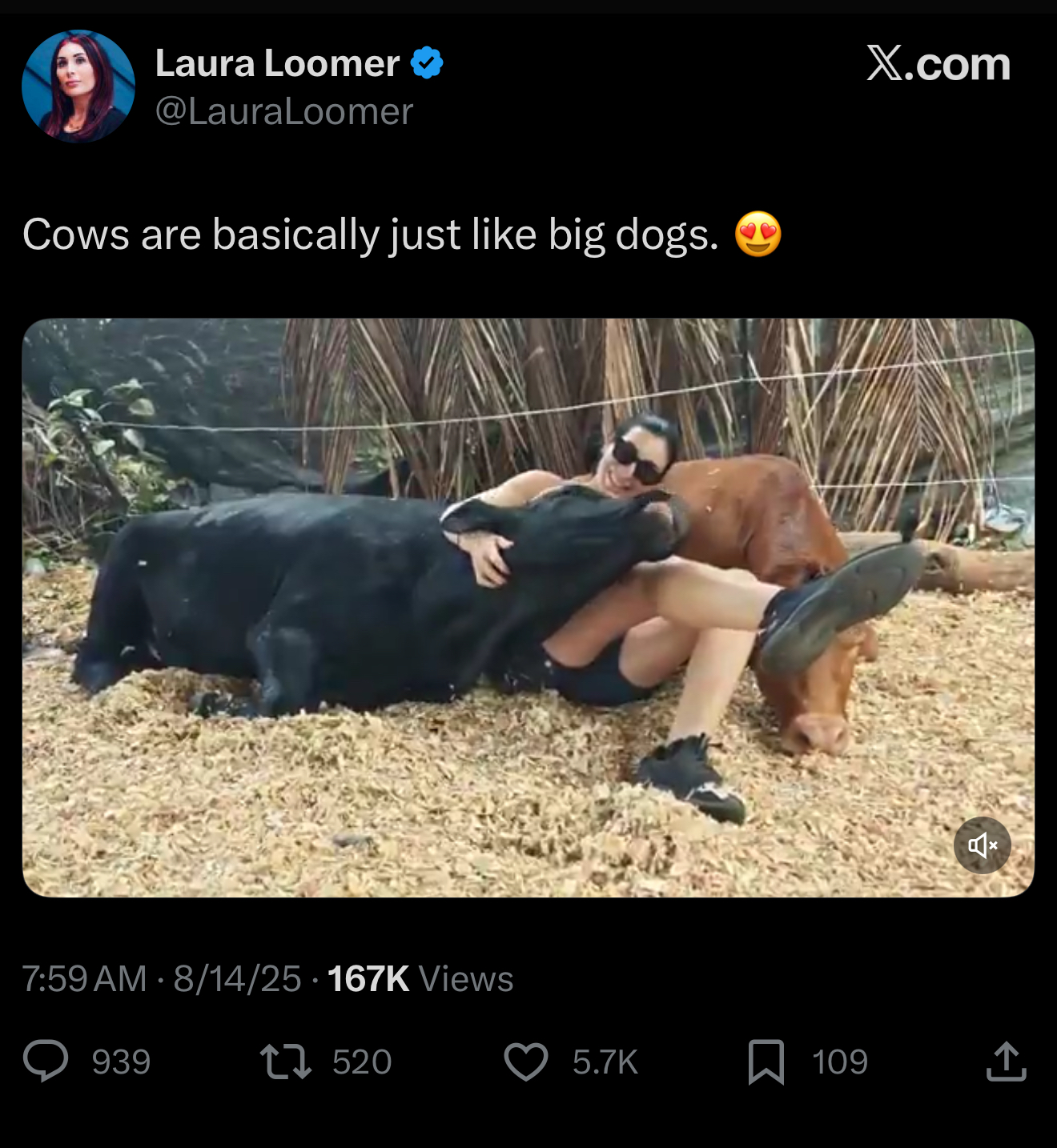Image resolution: width=1057 pixels, height=1148 pixels.
Task: Bookmark the post with the bookmark icon
Action: (766, 1062)
